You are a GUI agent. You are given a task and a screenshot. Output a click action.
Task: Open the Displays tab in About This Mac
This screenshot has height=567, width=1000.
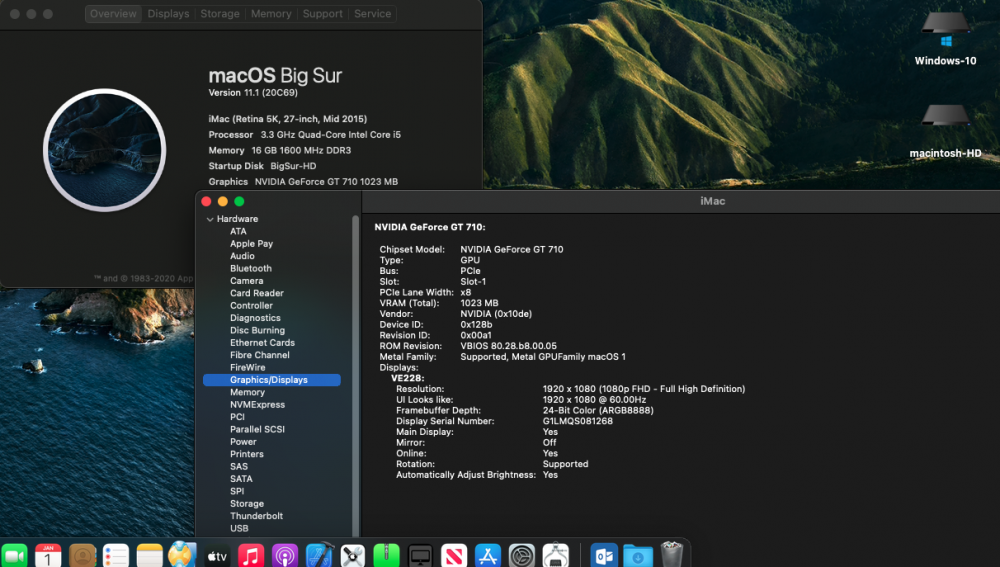(x=168, y=13)
